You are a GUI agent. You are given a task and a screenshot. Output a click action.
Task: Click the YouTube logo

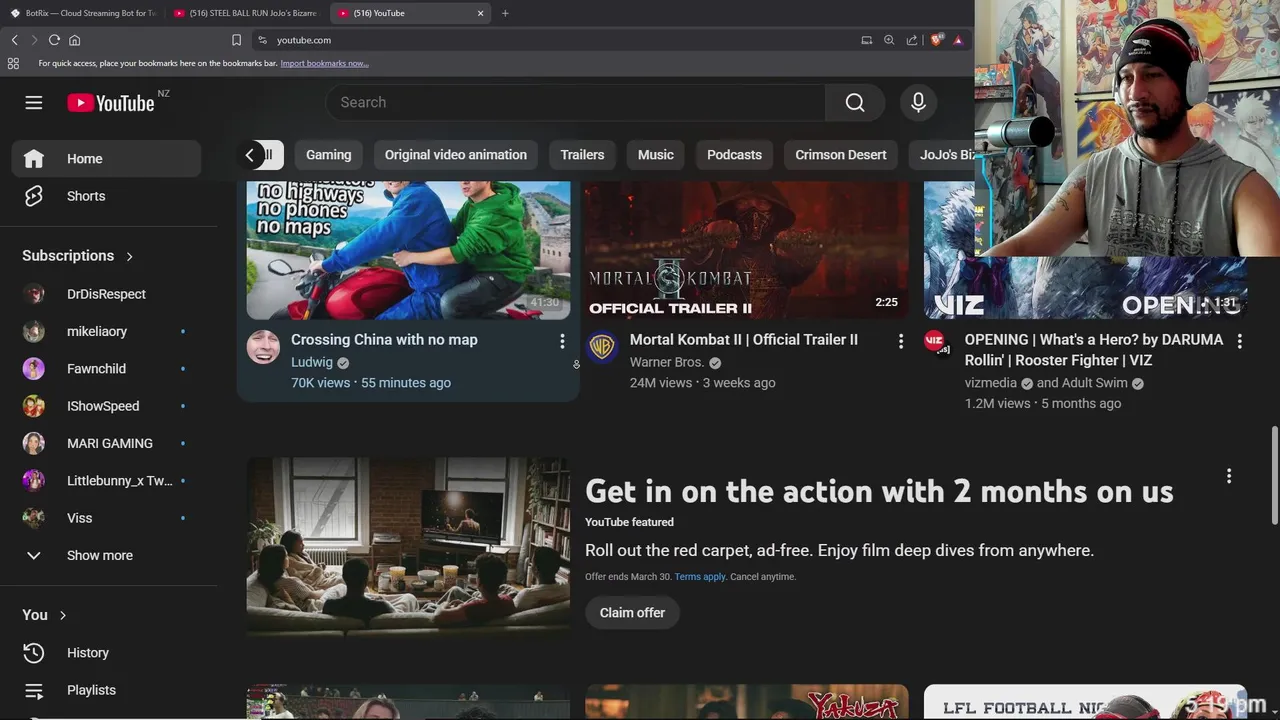click(x=111, y=103)
